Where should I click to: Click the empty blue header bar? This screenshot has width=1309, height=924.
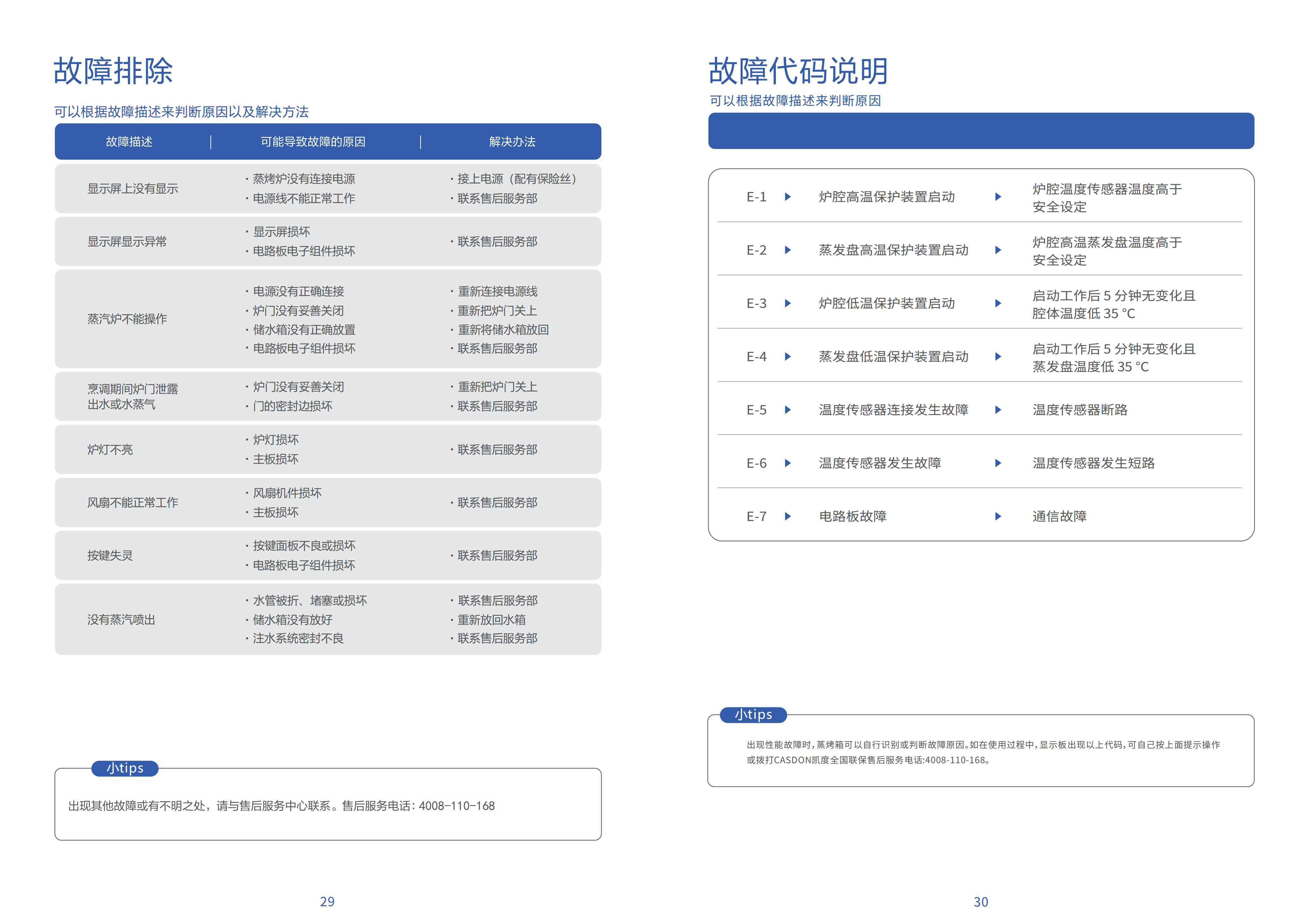(x=981, y=131)
